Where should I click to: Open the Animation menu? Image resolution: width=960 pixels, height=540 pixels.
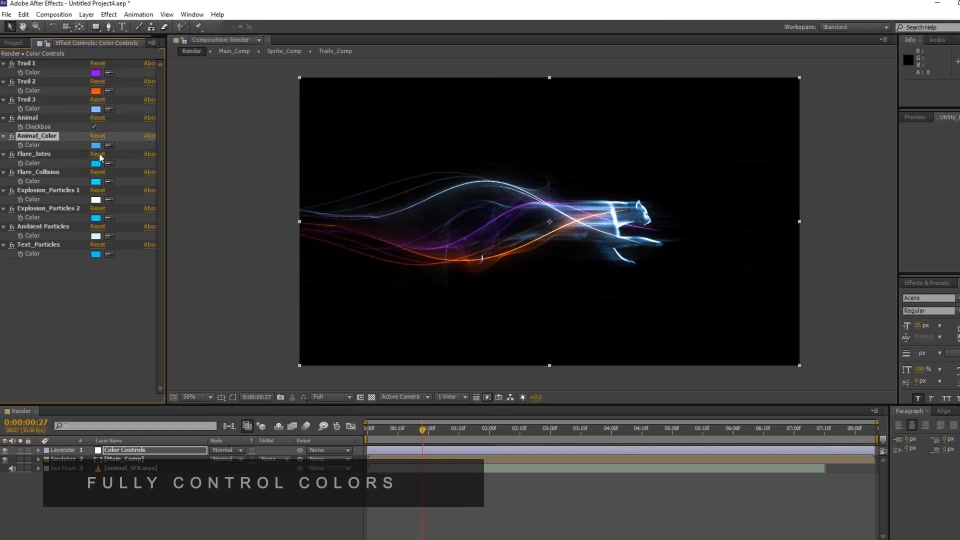138,14
